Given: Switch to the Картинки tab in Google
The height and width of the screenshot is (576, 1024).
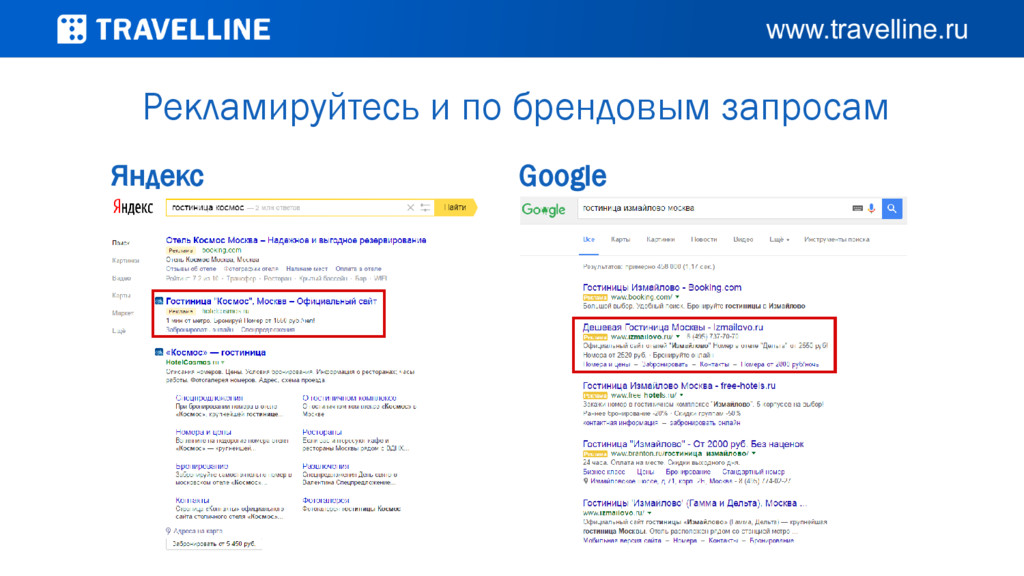Looking at the screenshot, I should [660, 240].
